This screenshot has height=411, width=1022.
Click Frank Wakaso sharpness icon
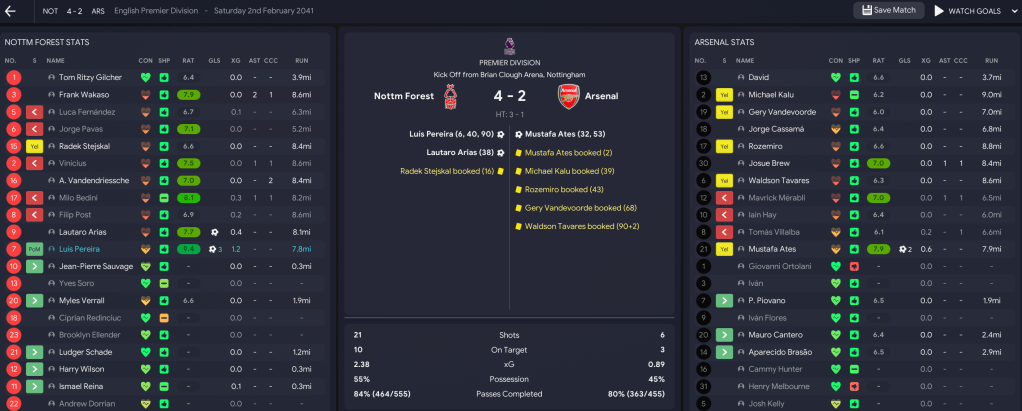(163, 94)
